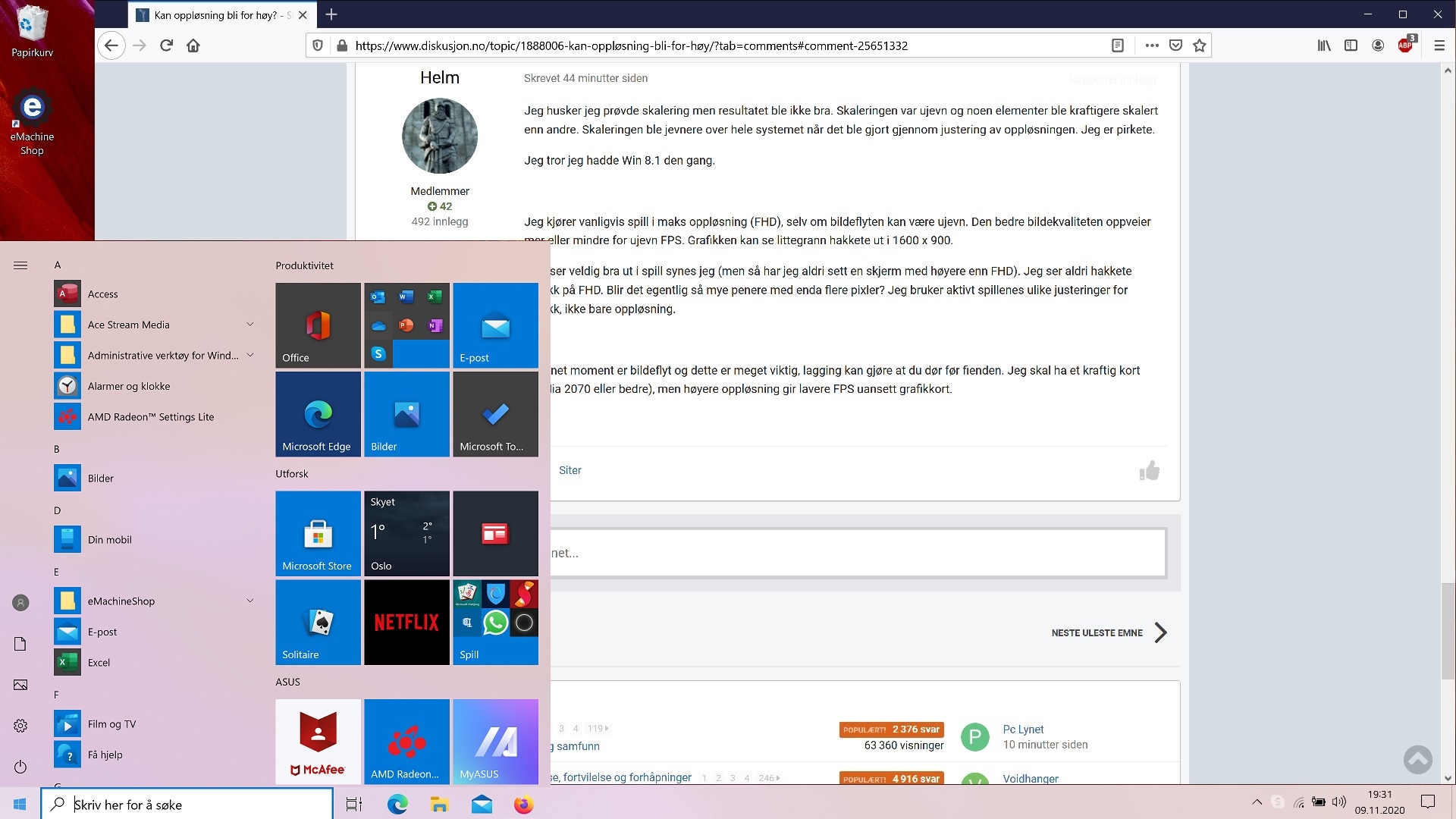Open the Power options button

click(20, 767)
